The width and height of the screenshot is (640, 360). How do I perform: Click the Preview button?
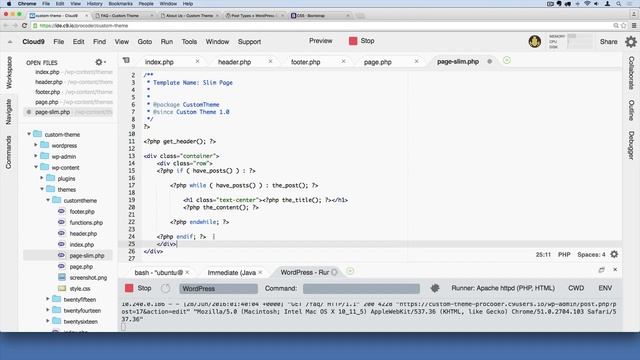[x=320, y=41]
